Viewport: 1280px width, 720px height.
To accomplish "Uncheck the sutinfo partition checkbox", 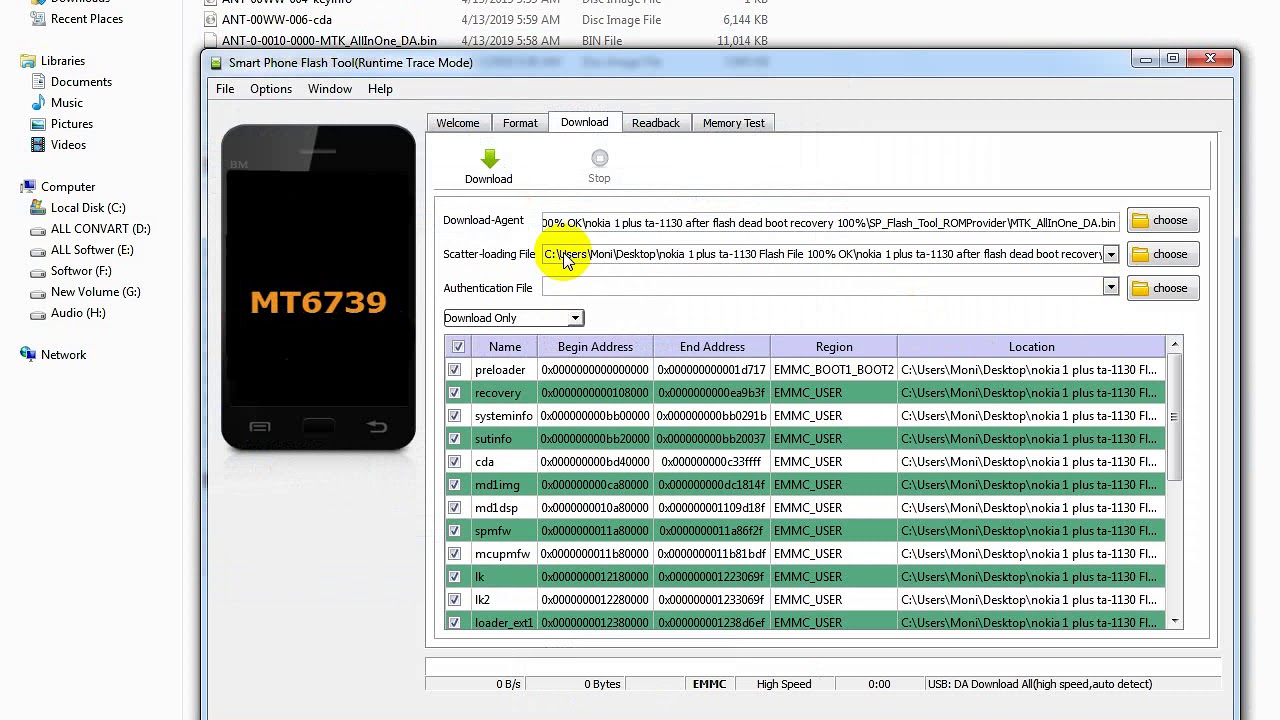I will [x=454, y=439].
